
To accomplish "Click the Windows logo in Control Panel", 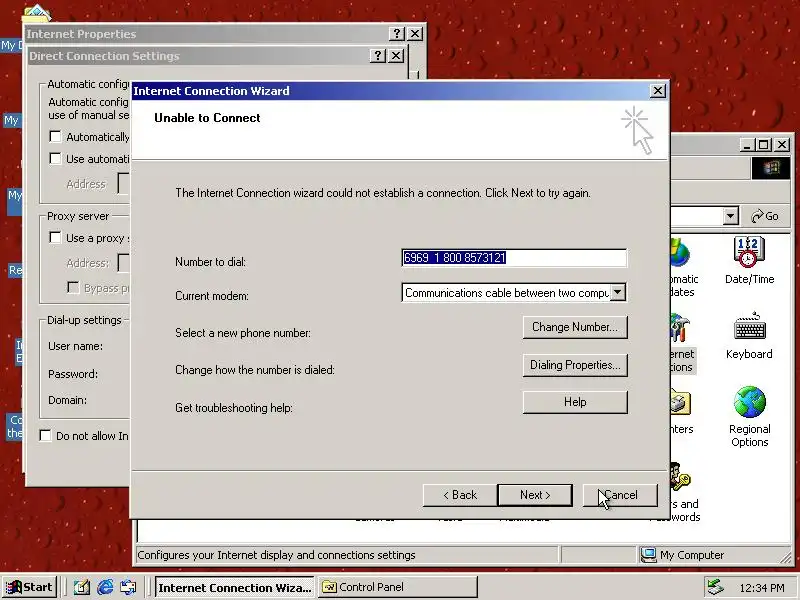I will pyautogui.click(x=770, y=168).
